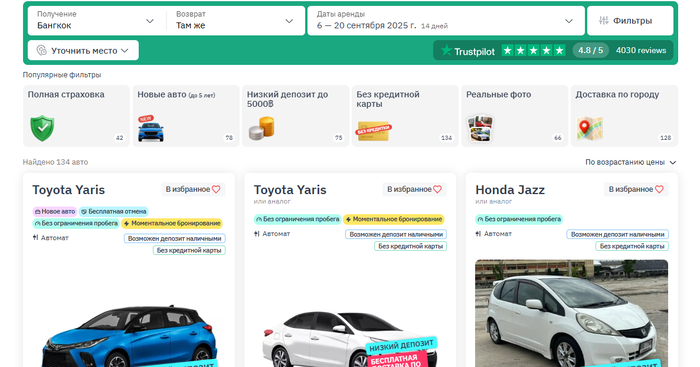Open the Trustpilot rating link
The image size is (700, 367).
553,50
